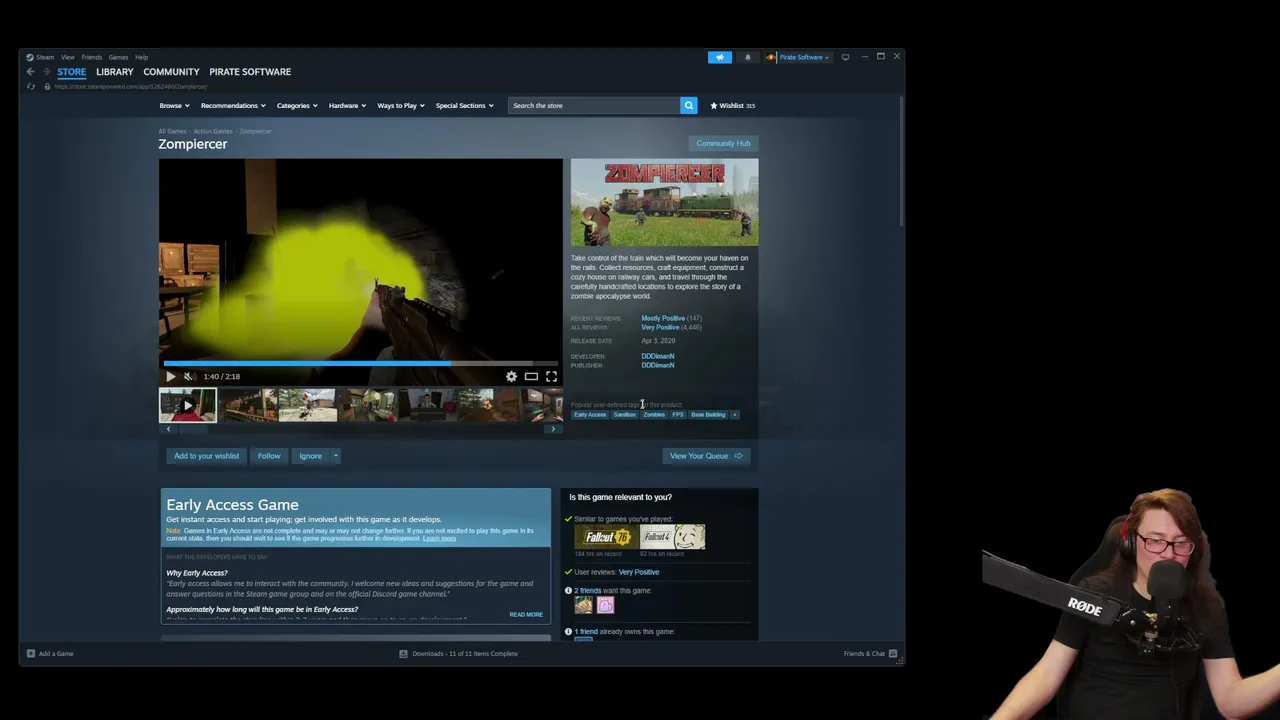Click the Follow button
This screenshot has height=720, width=1280.
pyautogui.click(x=269, y=456)
